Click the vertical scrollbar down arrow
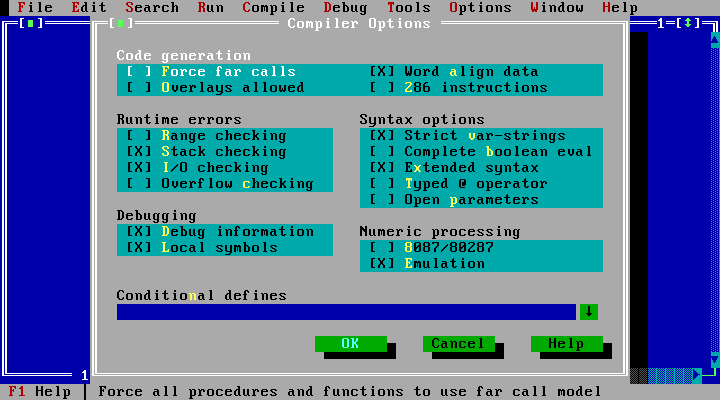This screenshot has height=400, width=720. point(715,360)
